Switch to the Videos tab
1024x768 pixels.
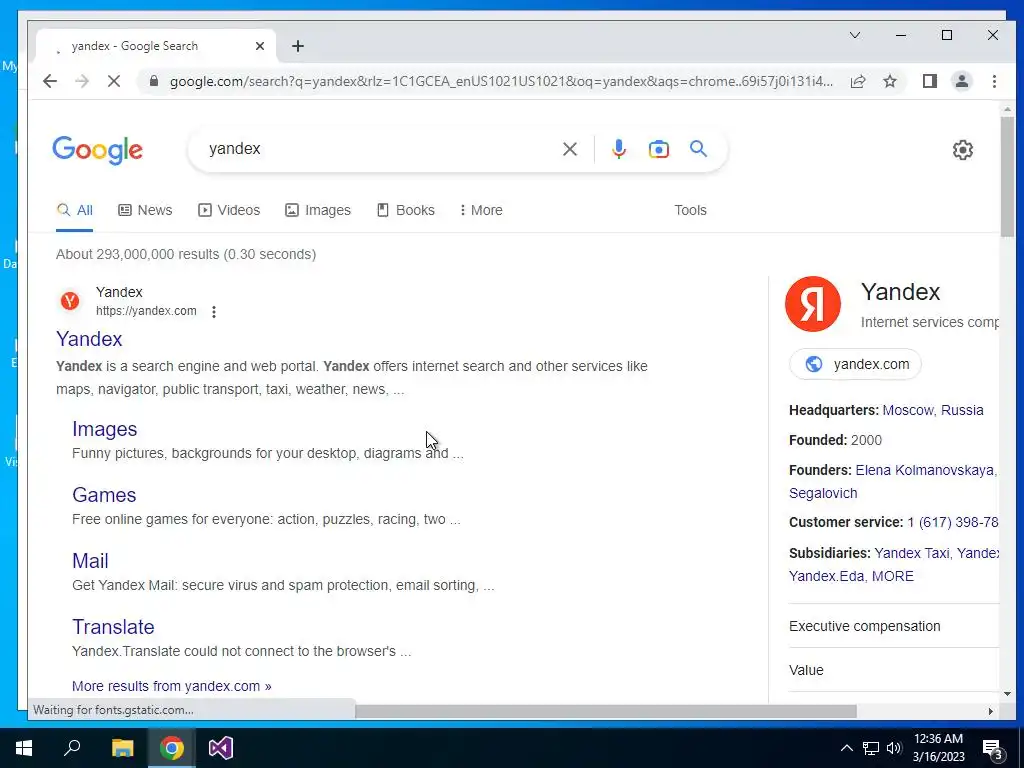tap(229, 210)
